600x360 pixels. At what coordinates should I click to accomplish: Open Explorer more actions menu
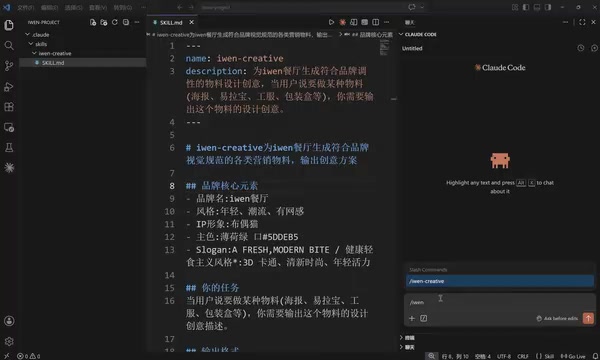[137, 23]
